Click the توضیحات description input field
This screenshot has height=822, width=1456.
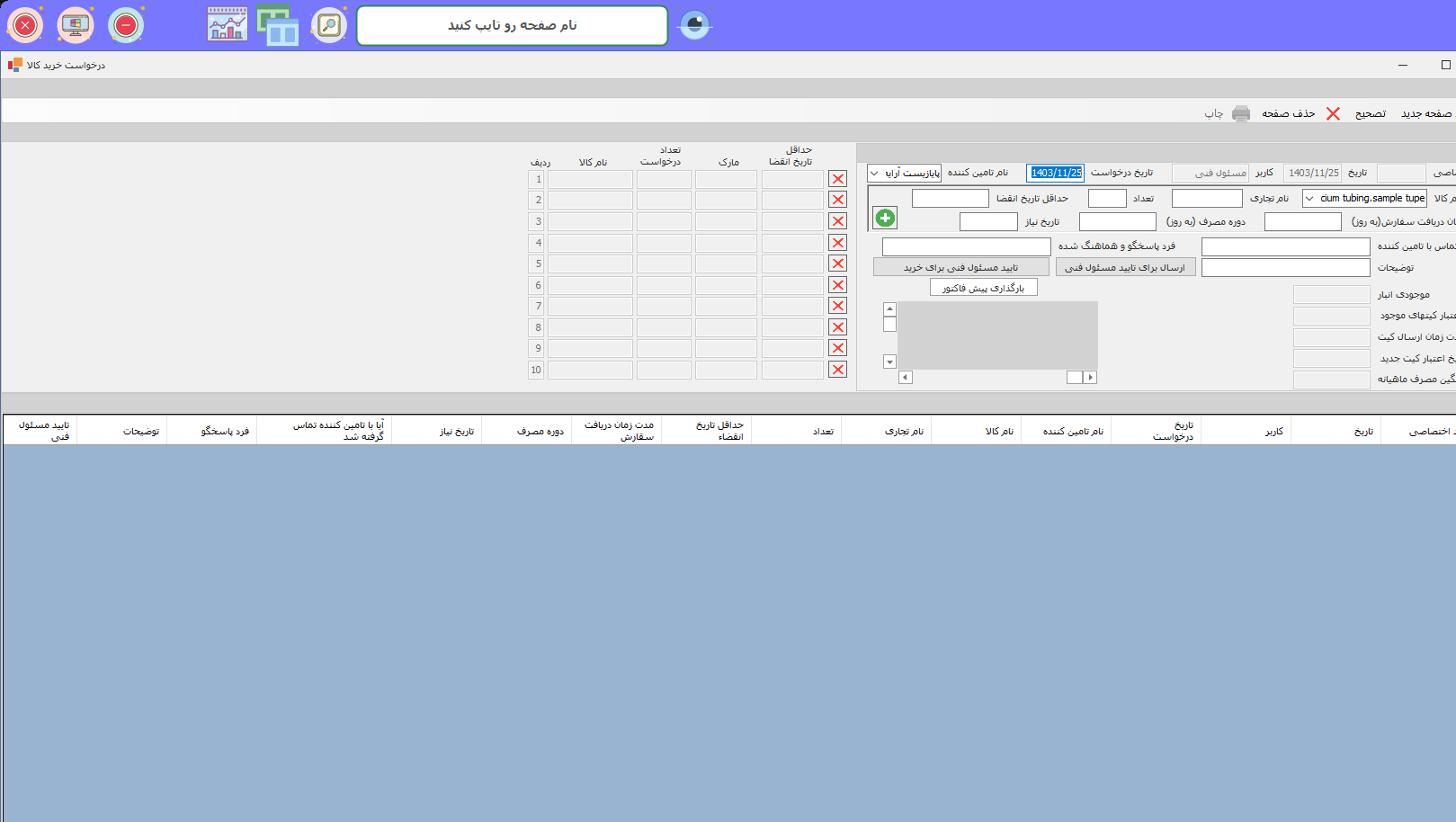click(x=1285, y=267)
